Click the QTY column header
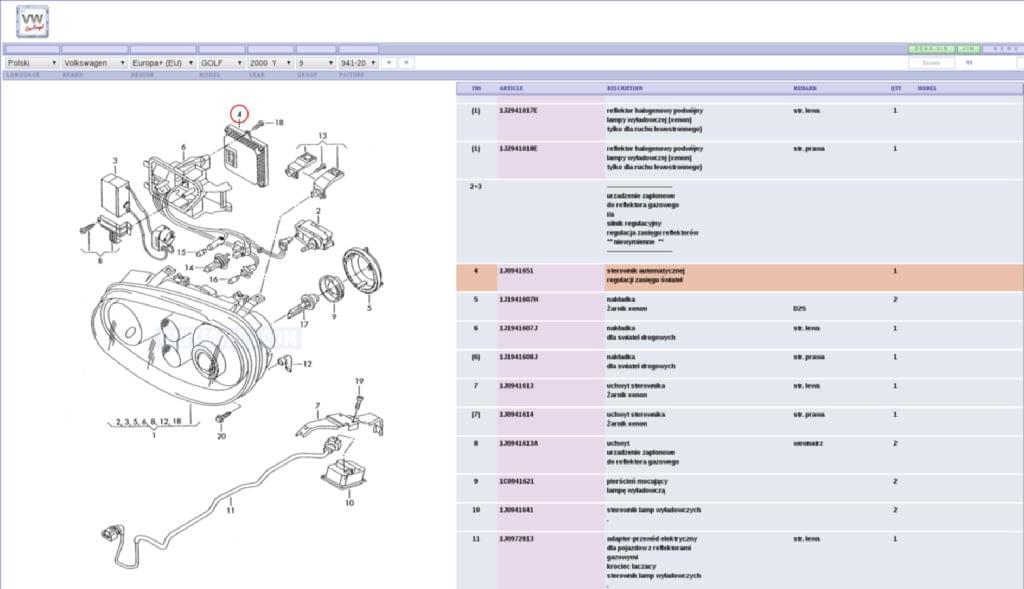This screenshot has height=589, width=1024. [x=895, y=88]
